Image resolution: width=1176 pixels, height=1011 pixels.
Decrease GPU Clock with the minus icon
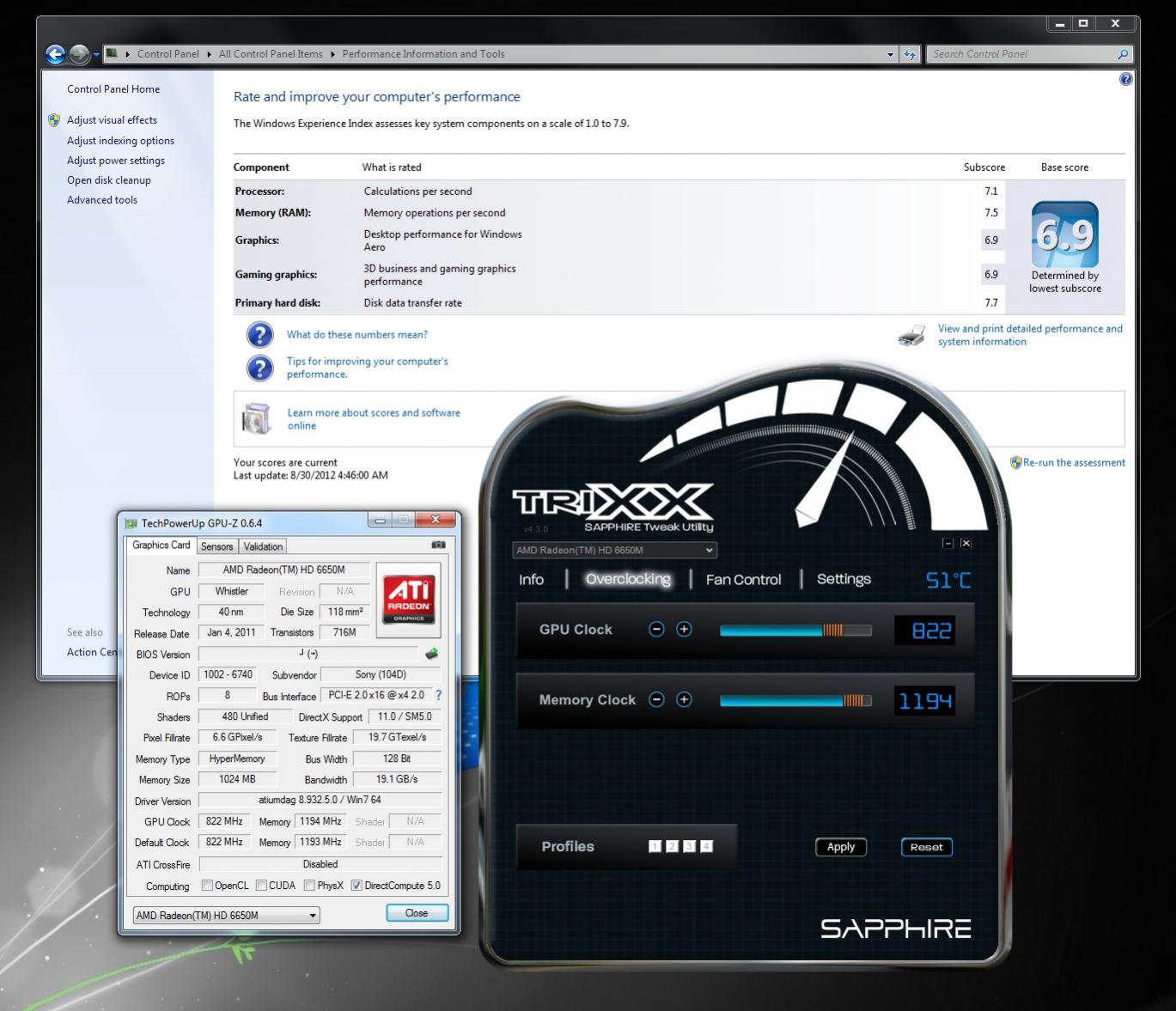656,630
